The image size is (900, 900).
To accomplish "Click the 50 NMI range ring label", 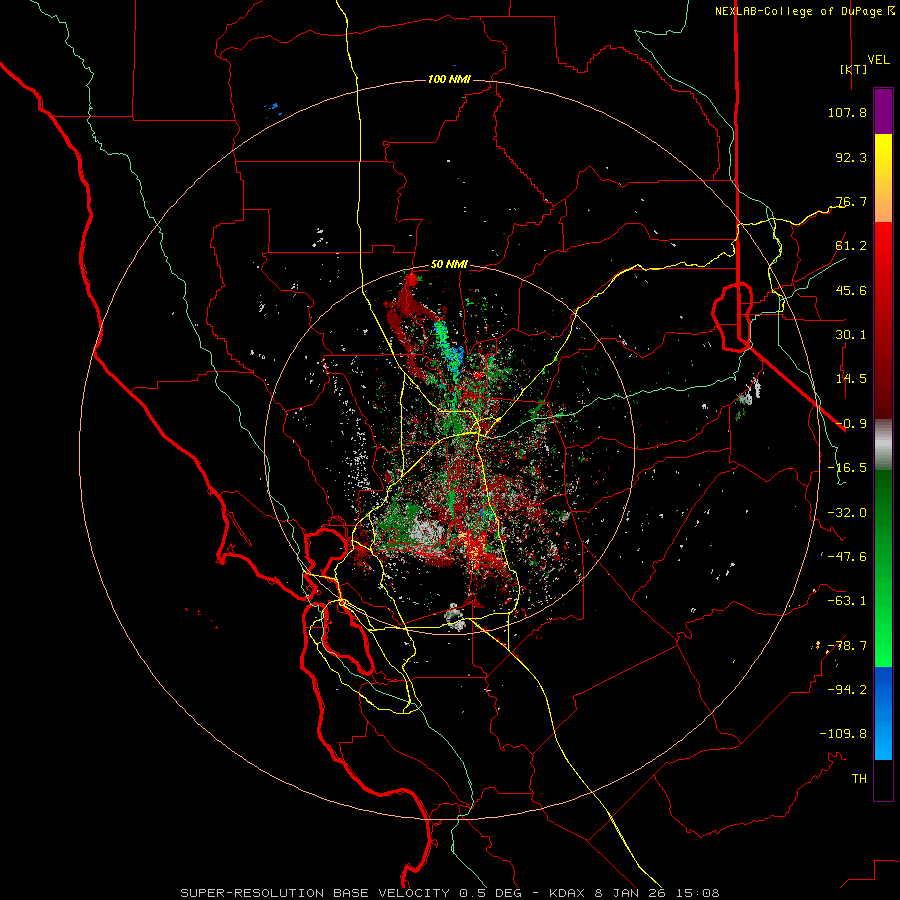I will click(449, 265).
